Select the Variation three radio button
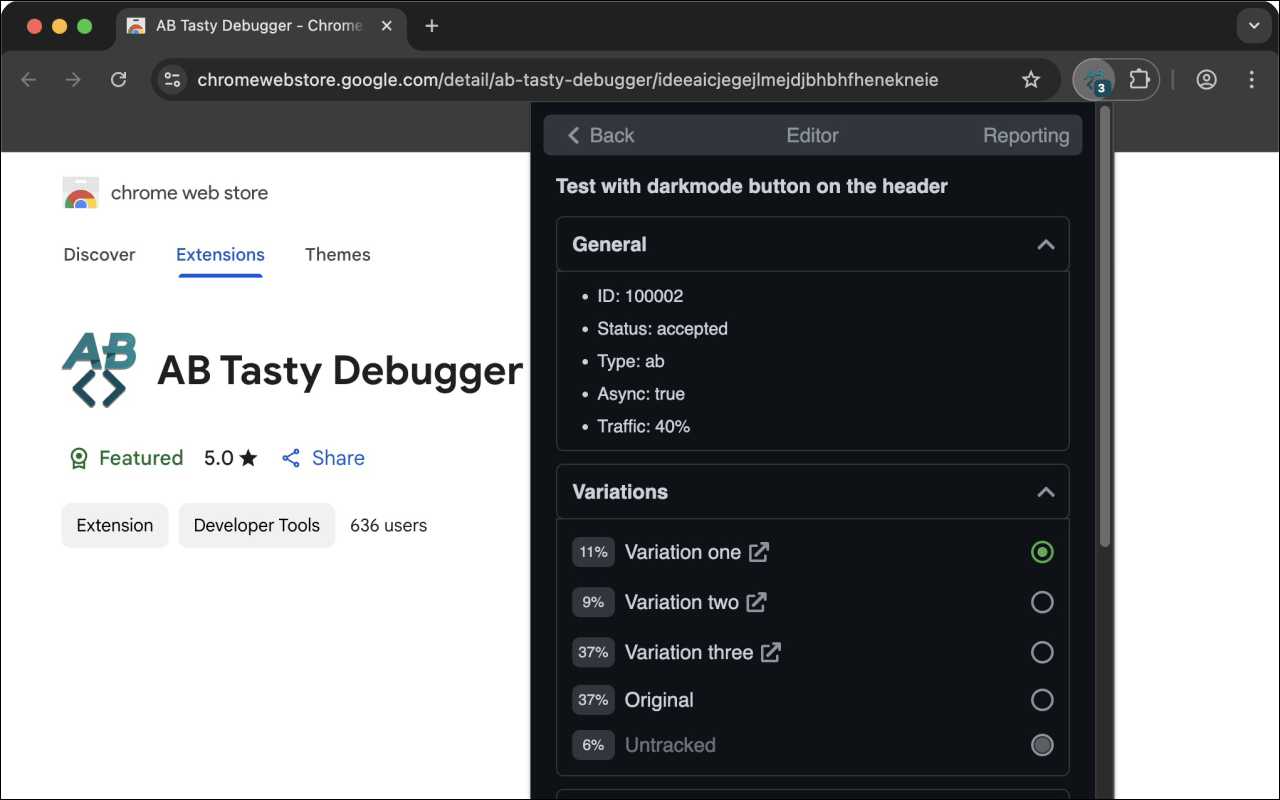Image resolution: width=1280 pixels, height=800 pixels. [1043, 652]
